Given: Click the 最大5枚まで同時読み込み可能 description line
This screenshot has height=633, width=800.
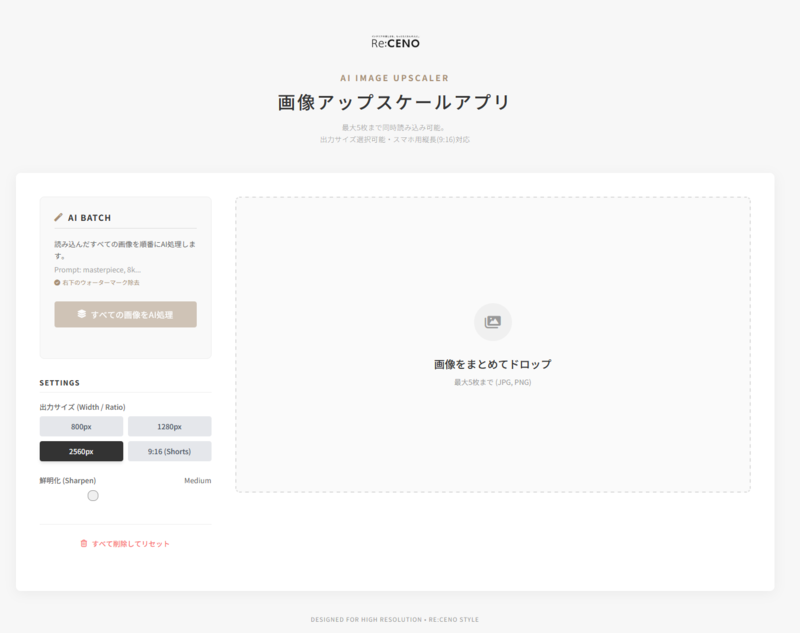Looking at the screenshot, I should click(393, 128).
